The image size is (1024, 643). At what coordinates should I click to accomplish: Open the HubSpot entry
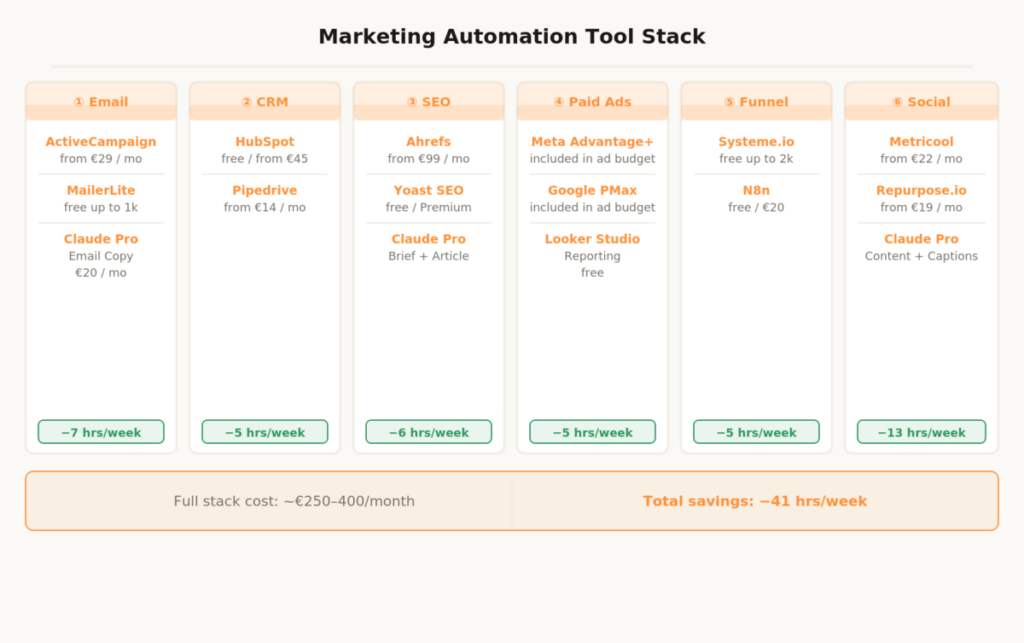(x=265, y=142)
